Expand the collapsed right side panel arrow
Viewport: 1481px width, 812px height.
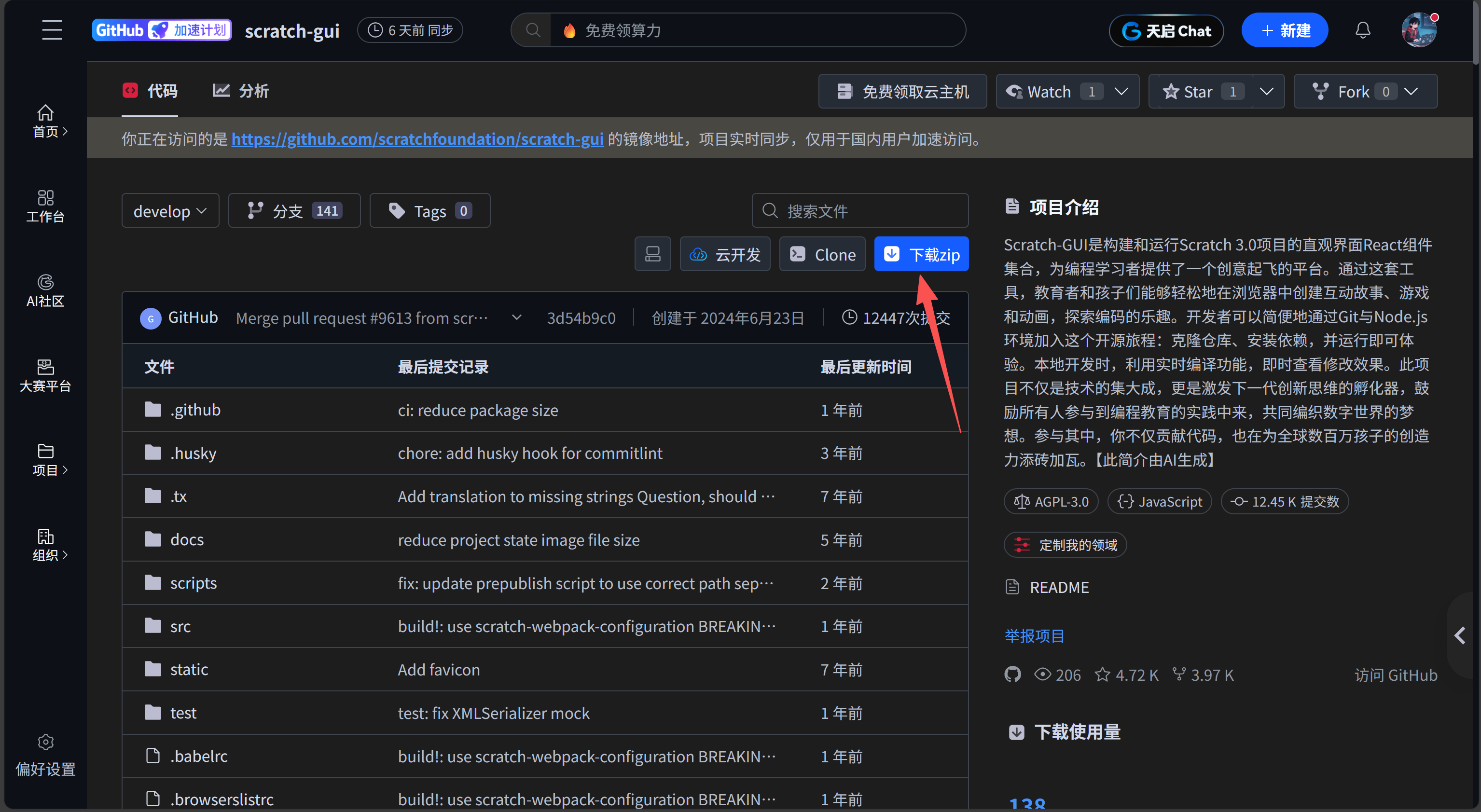1460,635
